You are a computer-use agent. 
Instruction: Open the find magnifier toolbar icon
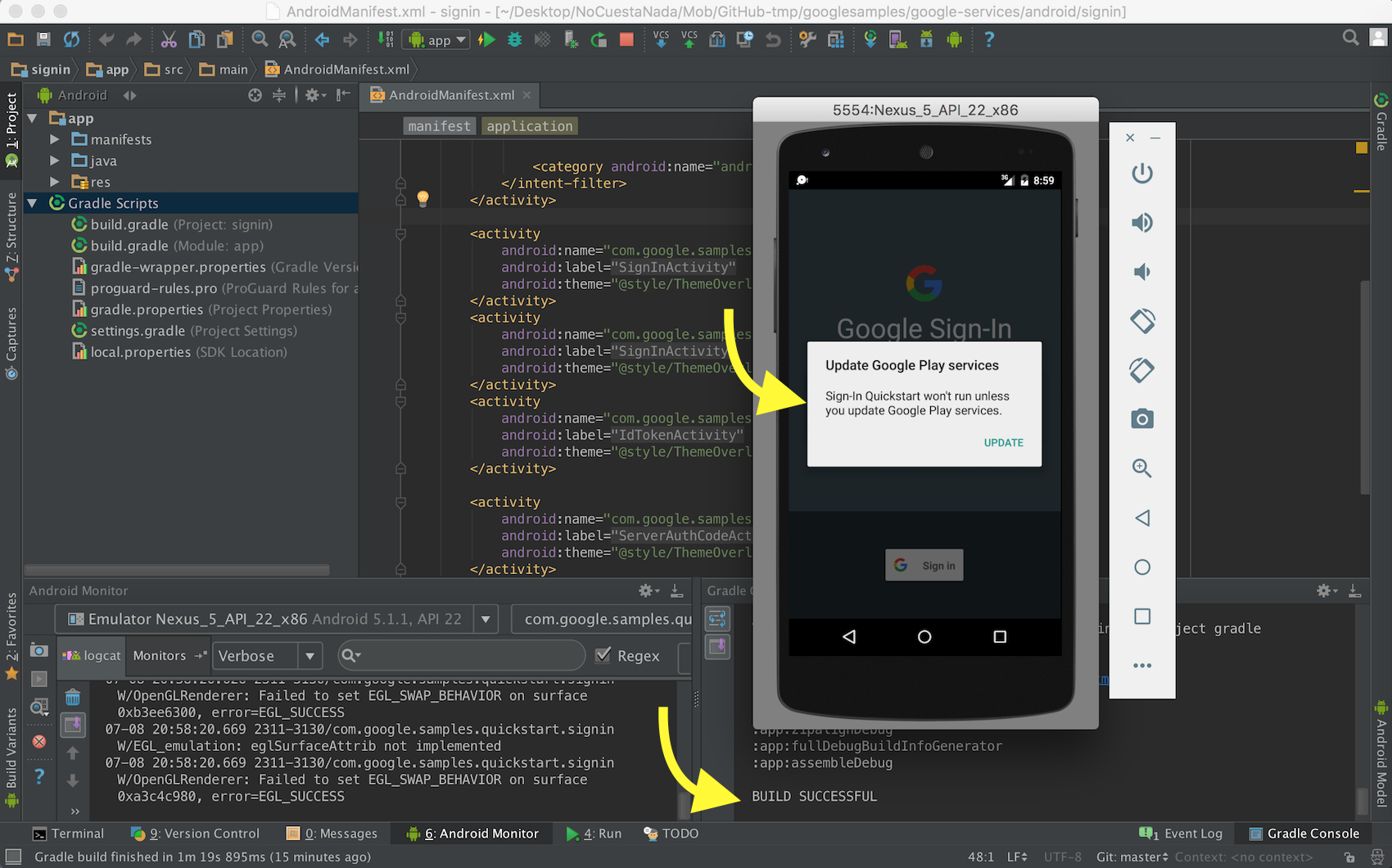(x=260, y=39)
